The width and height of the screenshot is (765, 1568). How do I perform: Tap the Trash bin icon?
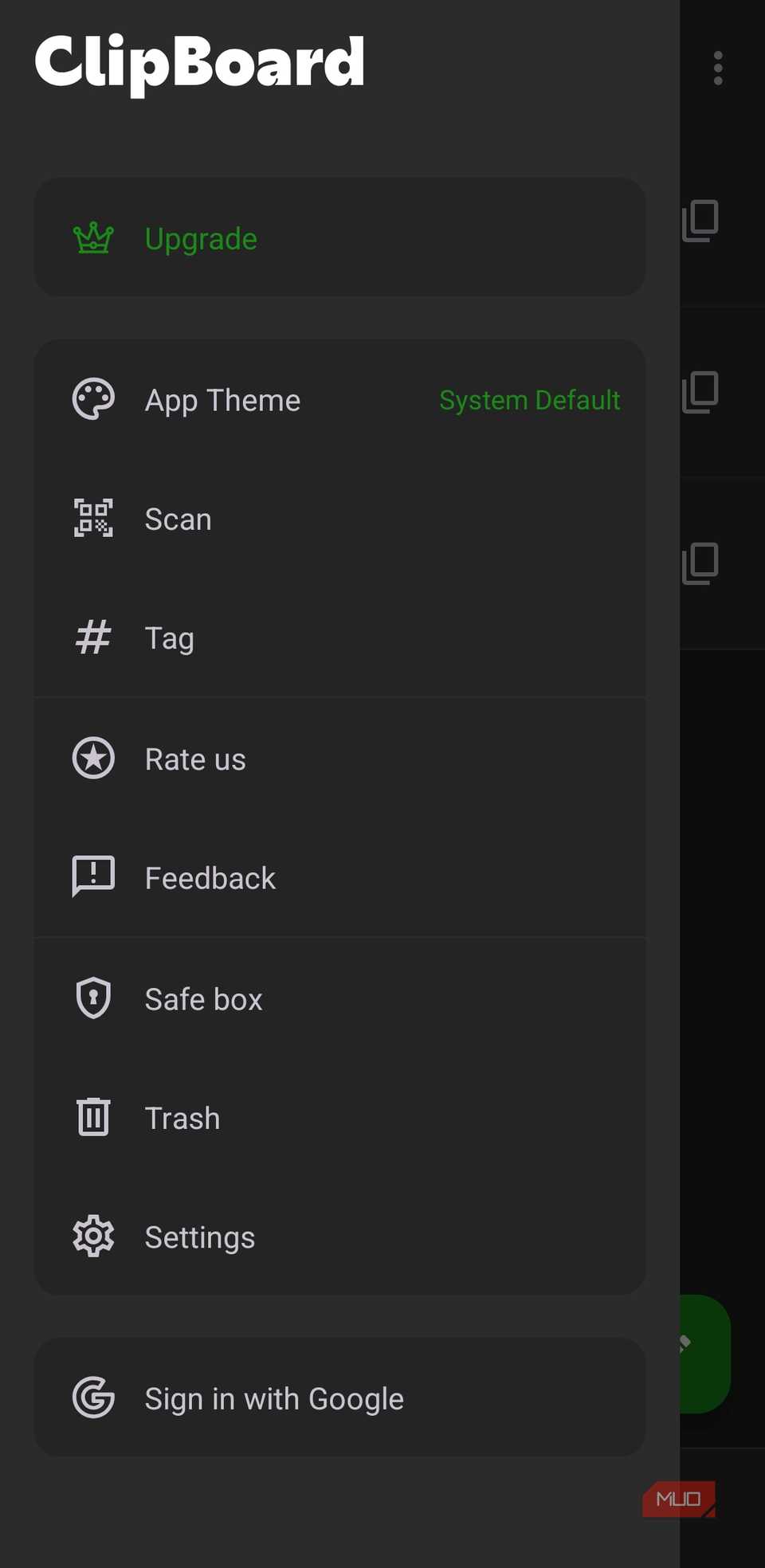pyautogui.click(x=92, y=1116)
